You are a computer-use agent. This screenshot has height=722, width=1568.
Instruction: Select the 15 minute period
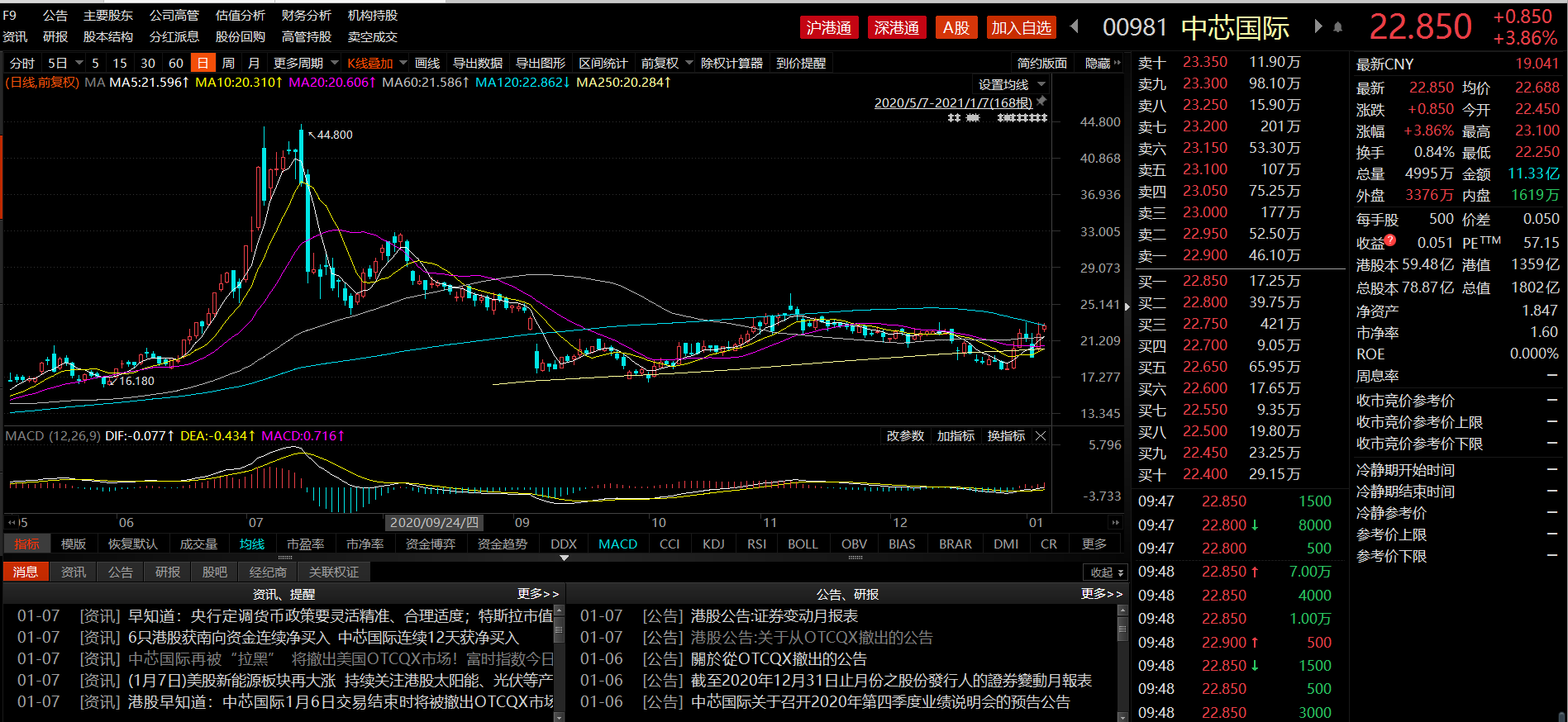click(120, 63)
